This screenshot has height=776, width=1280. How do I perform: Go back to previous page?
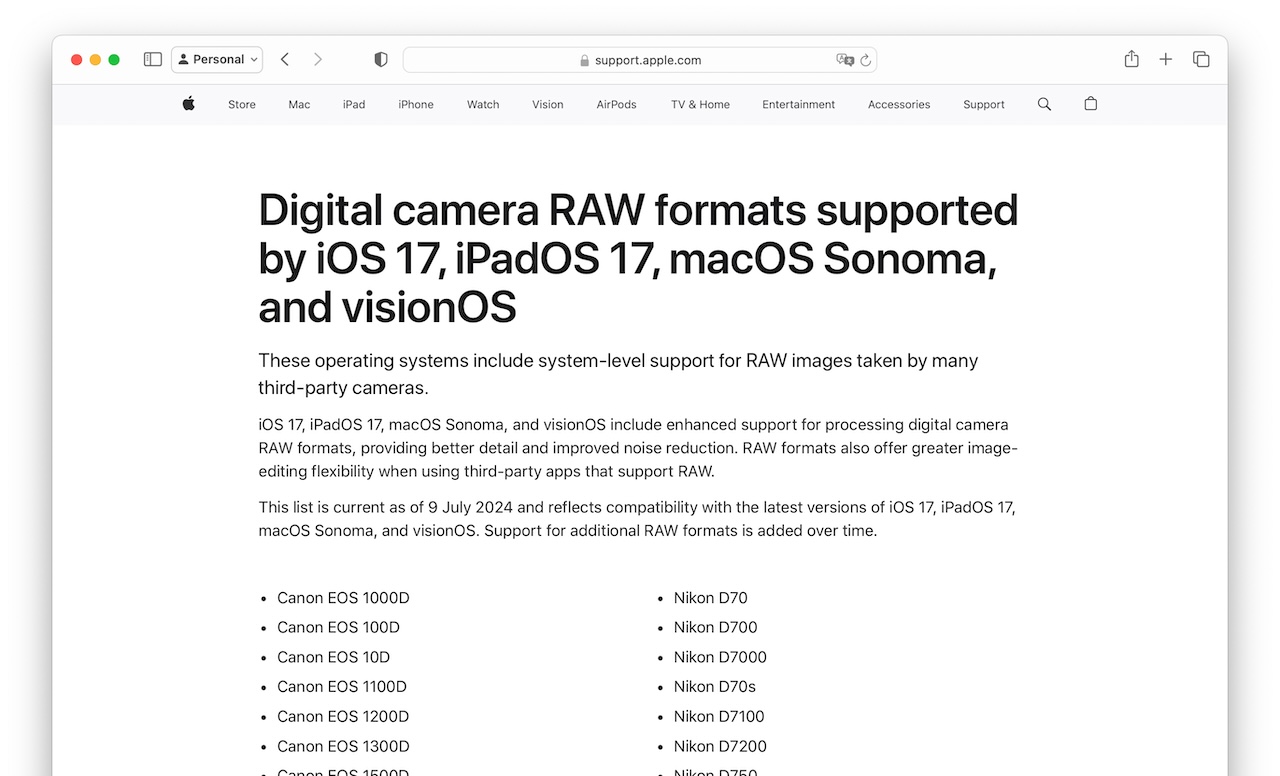(x=285, y=60)
